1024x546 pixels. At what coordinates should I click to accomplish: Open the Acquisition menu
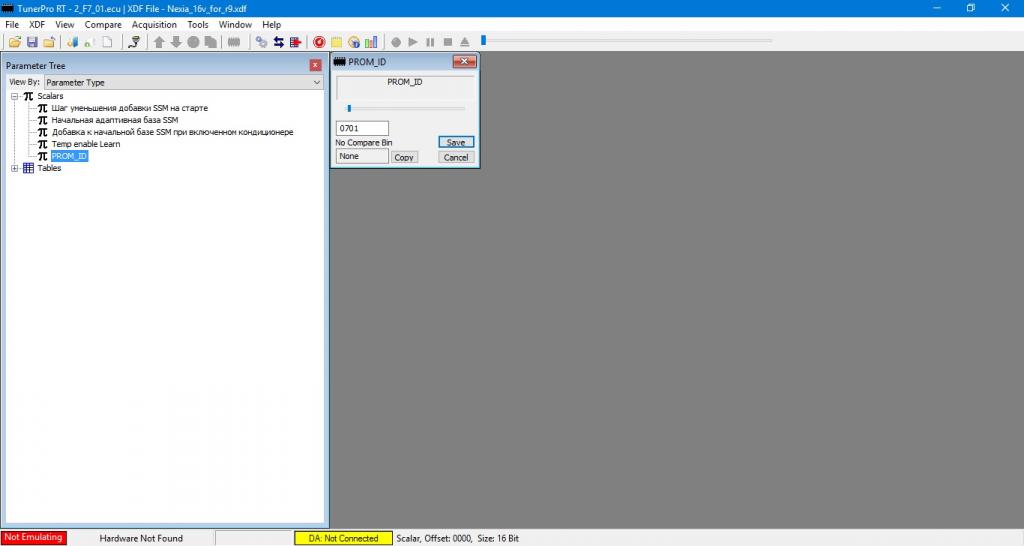tap(154, 25)
